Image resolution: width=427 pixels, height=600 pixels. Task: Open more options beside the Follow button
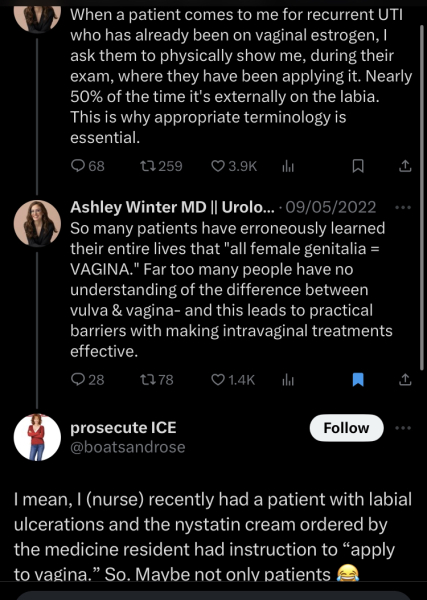tap(403, 428)
